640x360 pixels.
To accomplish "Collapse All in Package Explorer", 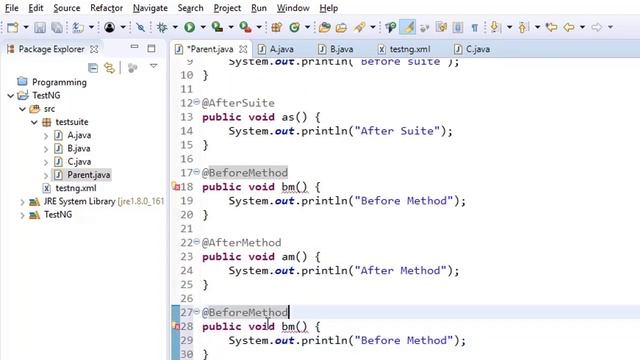I will [93, 68].
